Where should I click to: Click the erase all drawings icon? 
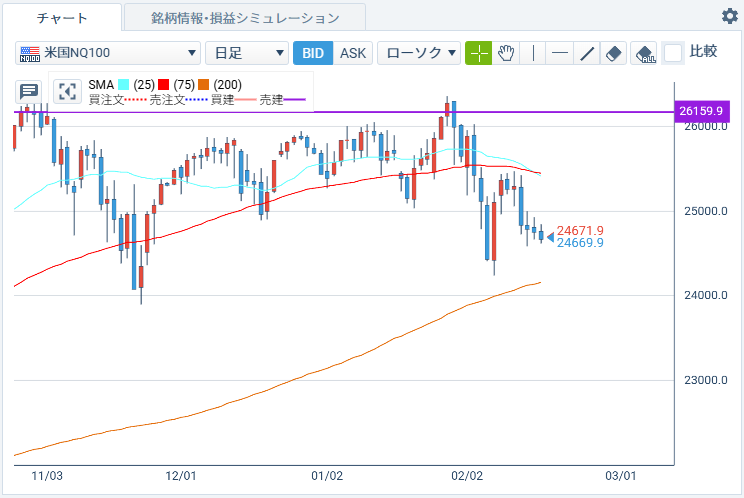[645, 53]
